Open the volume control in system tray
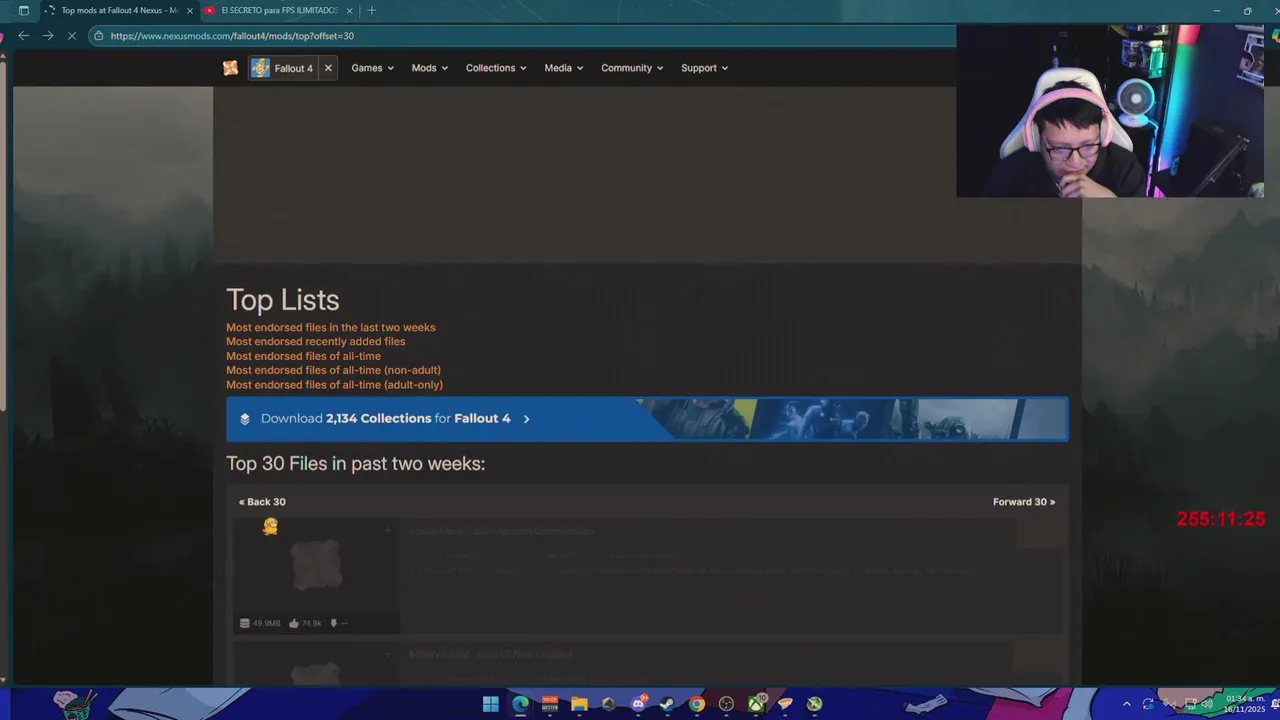 [1207, 704]
